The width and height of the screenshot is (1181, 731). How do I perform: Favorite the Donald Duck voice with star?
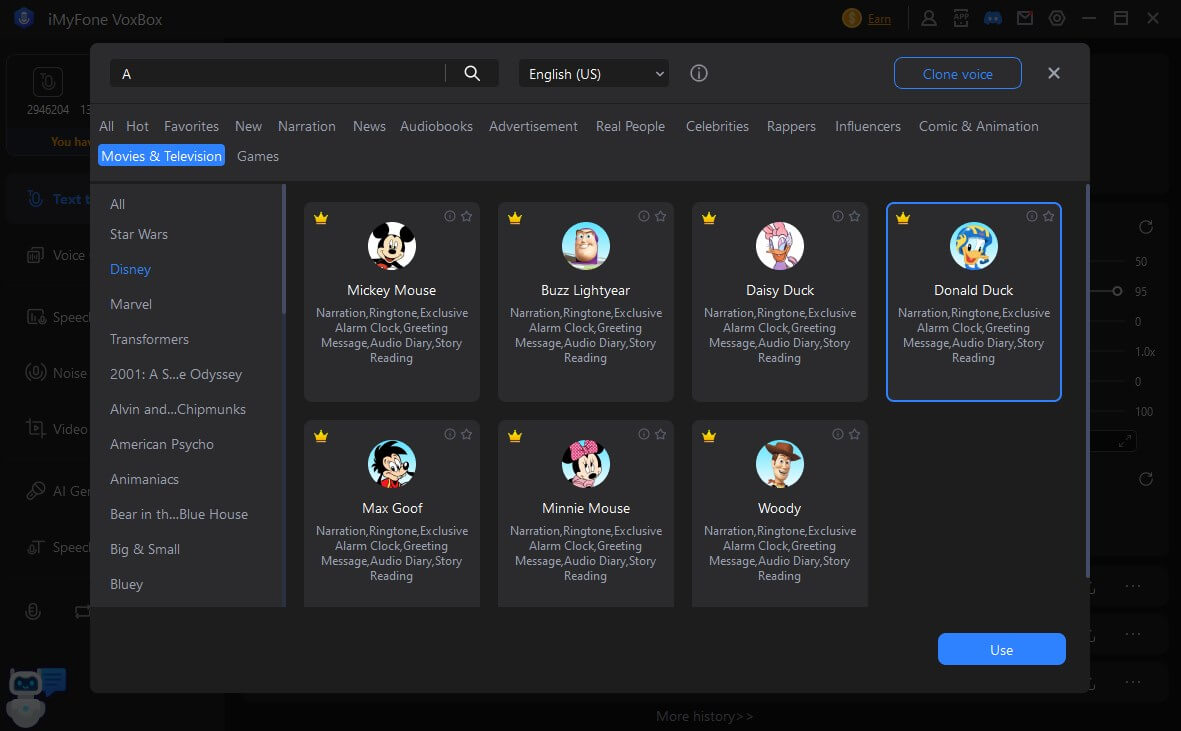pyautogui.click(x=1048, y=216)
